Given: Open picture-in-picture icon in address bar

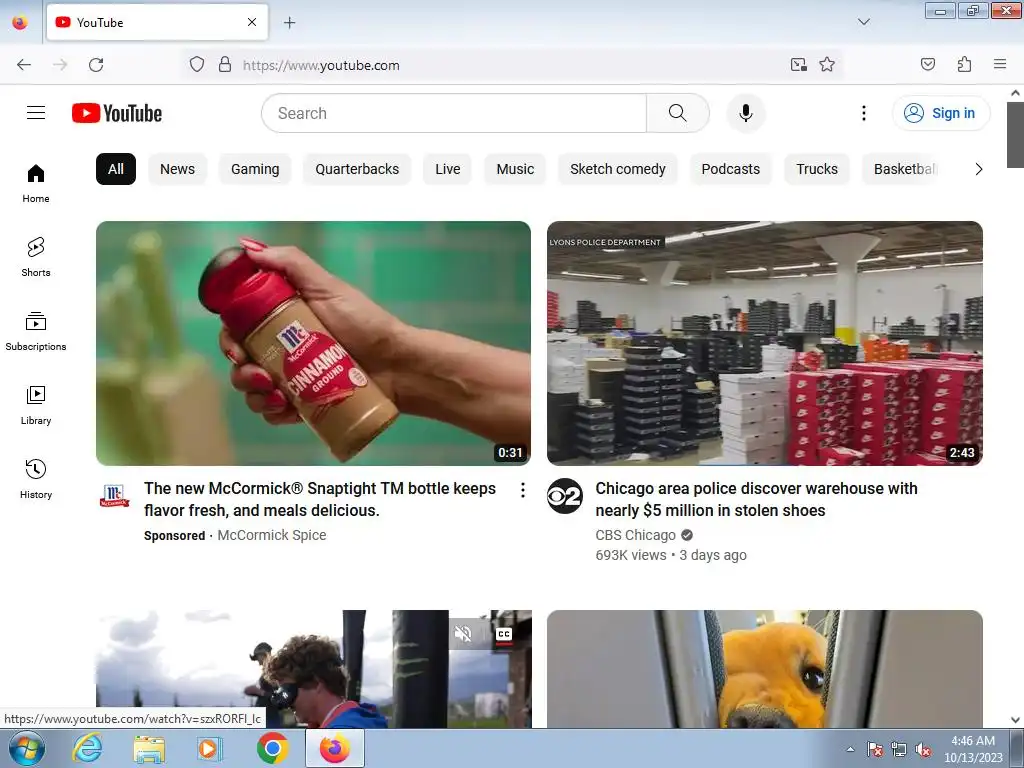Looking at the screenshot, I should tap(798, 65).
